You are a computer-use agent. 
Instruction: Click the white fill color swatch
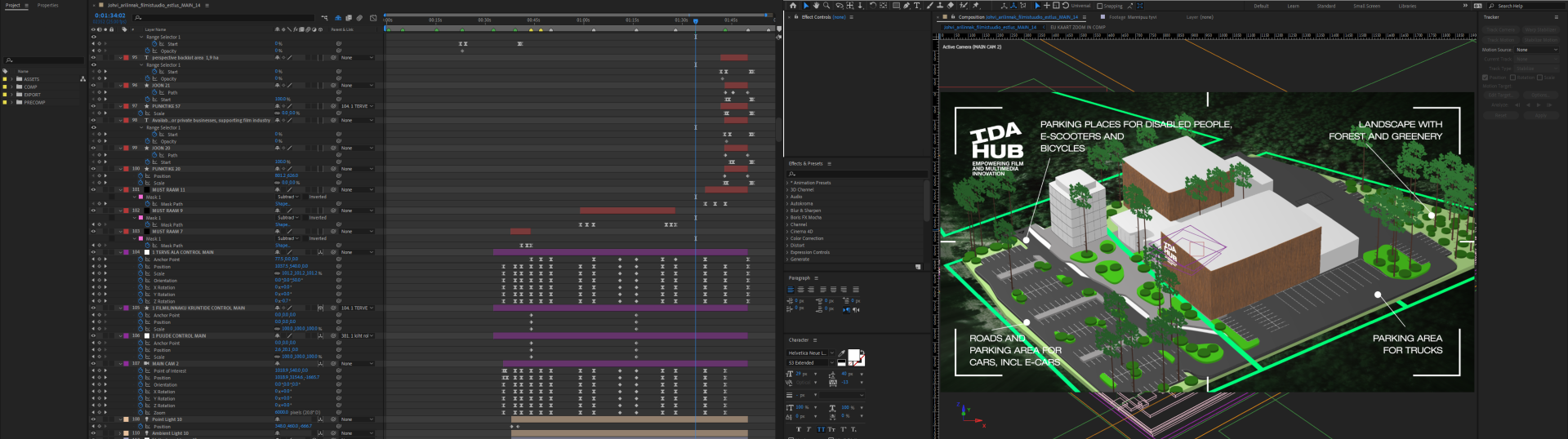pos(853,355)
